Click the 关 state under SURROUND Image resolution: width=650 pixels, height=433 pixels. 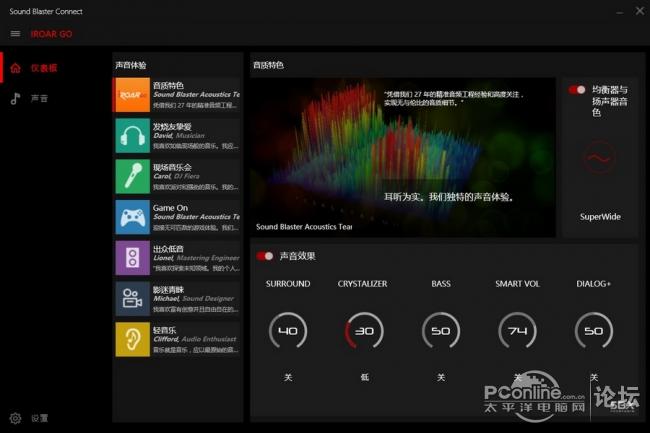pos(288,377)
